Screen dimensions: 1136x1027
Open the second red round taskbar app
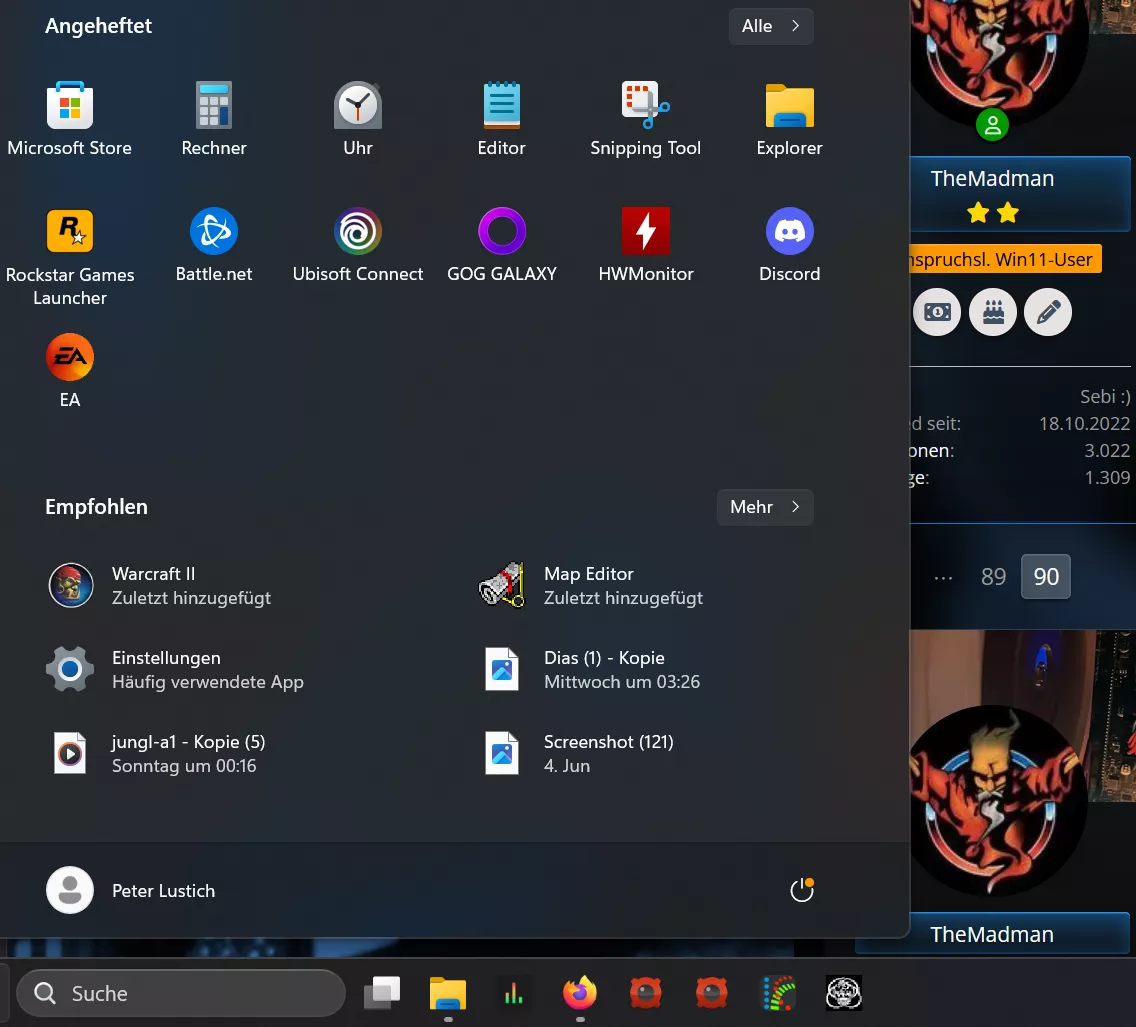click(x=711, y=993)
